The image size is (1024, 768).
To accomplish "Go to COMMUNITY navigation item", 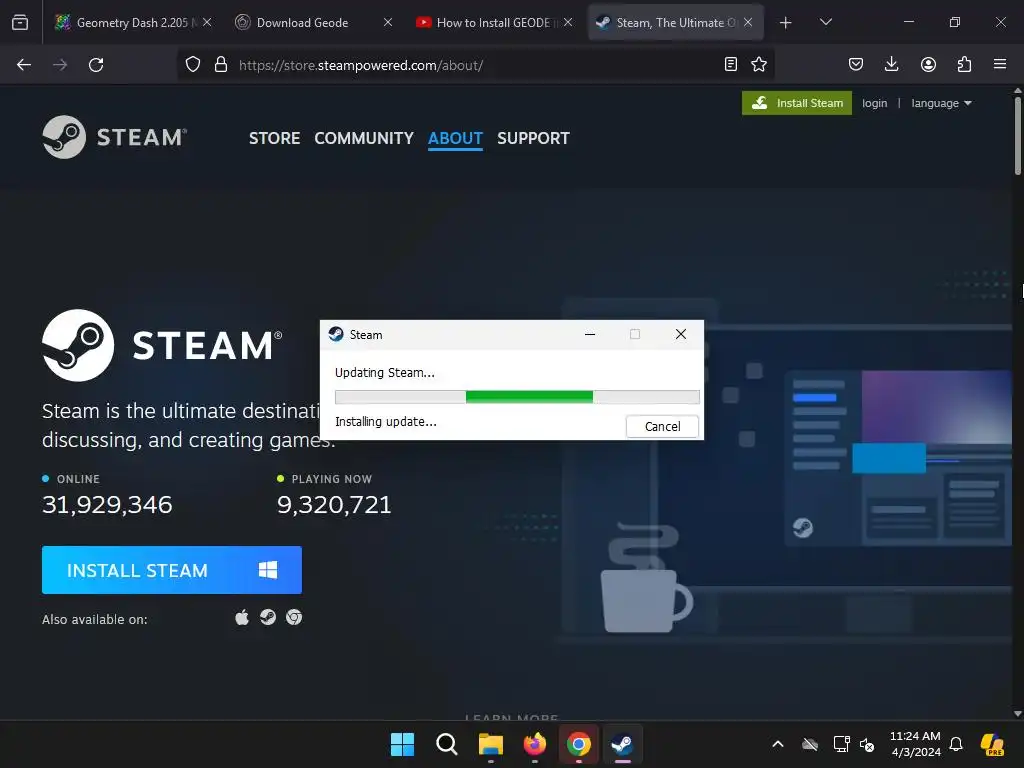I will coord(364,138).
